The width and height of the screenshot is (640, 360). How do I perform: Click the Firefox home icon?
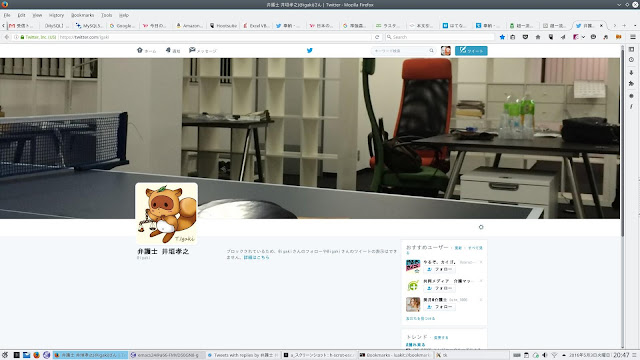click(538, 37)
